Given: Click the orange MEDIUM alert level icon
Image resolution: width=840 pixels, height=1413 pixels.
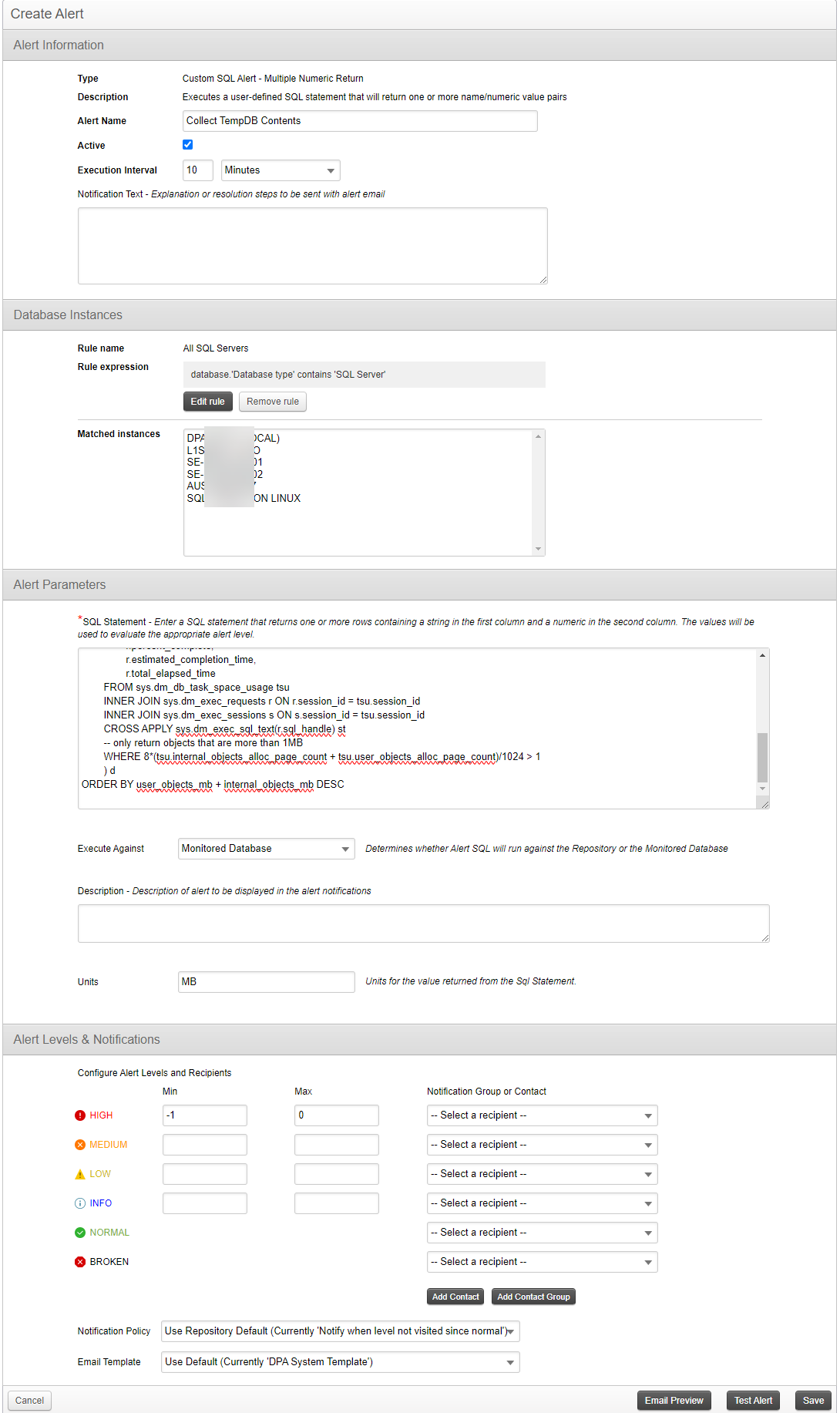Looking at the screenshot, I should coord(80,1145).
